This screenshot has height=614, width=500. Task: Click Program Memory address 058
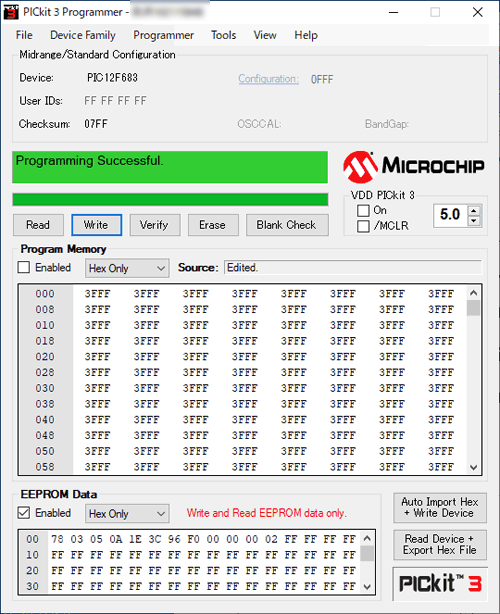45,467
